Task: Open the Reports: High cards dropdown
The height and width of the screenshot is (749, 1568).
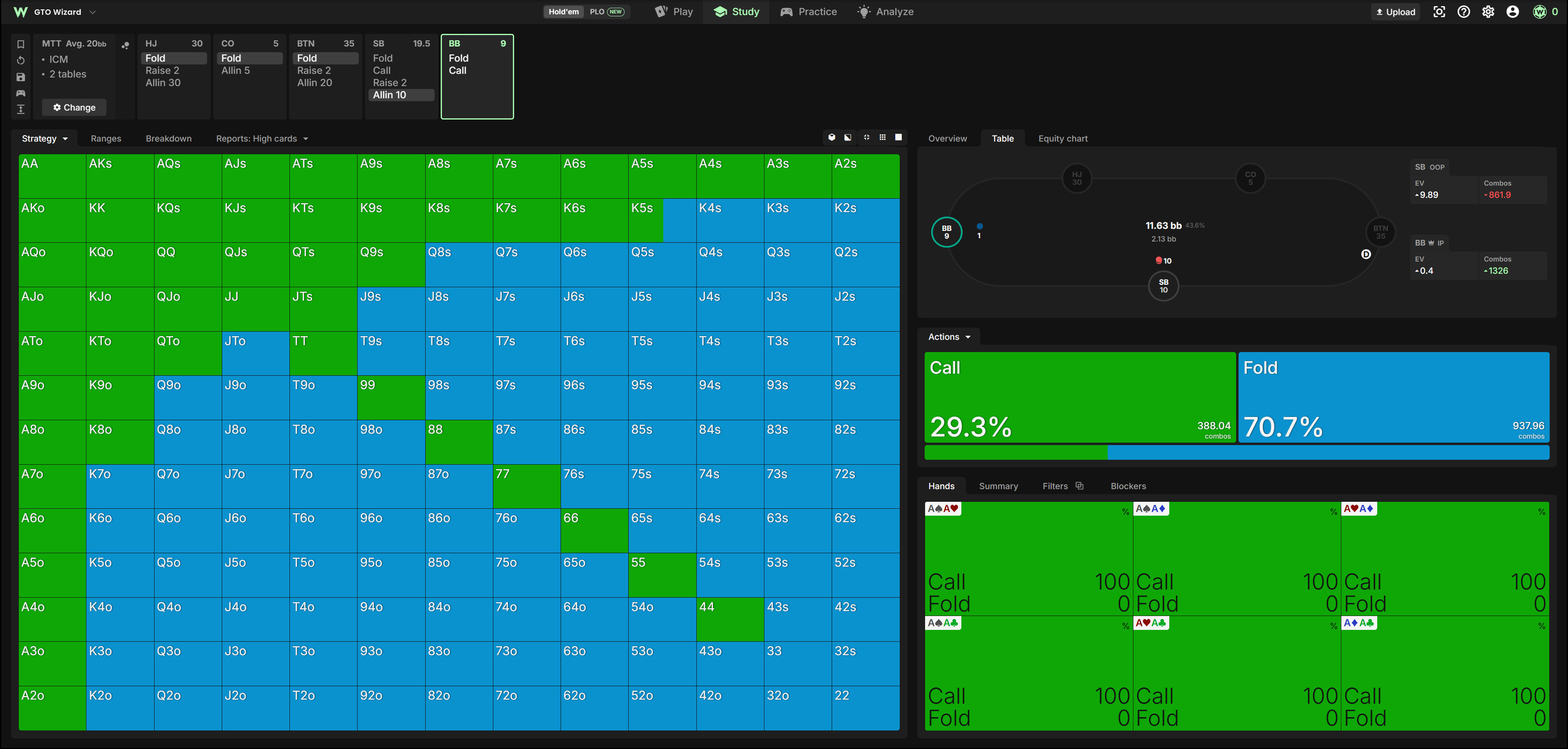Action: coord(262,138)
